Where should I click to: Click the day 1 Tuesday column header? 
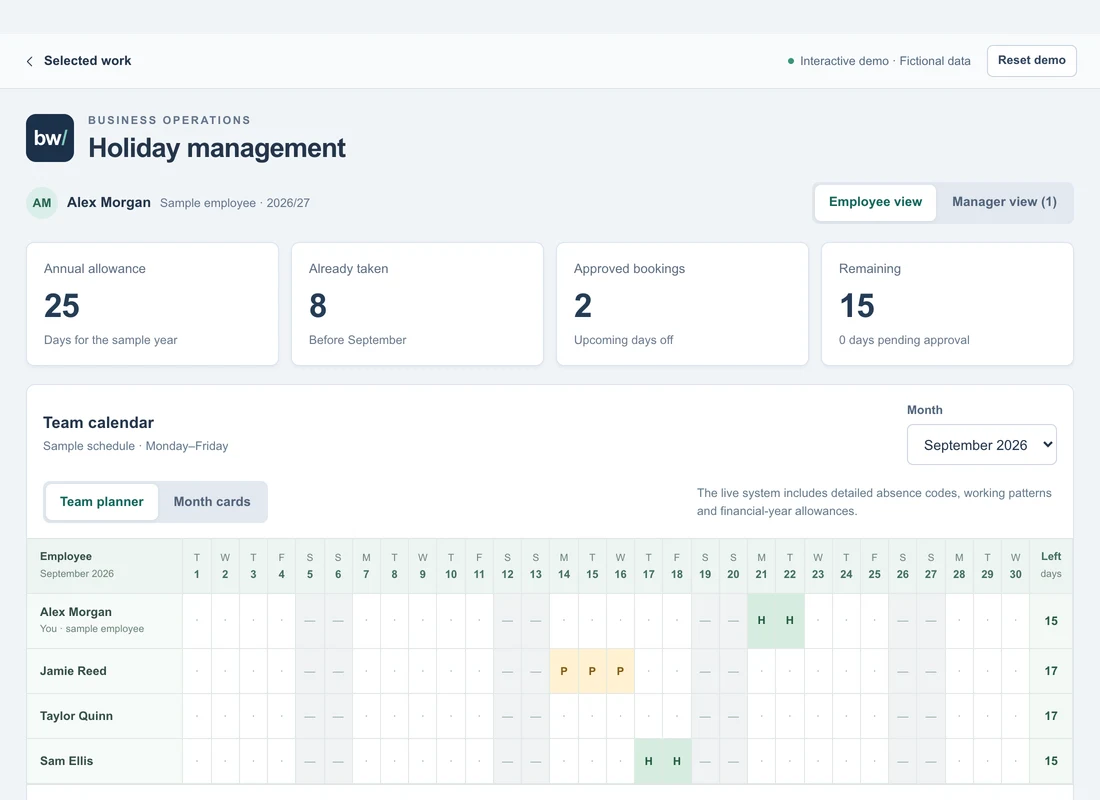(x=197, y=566)
